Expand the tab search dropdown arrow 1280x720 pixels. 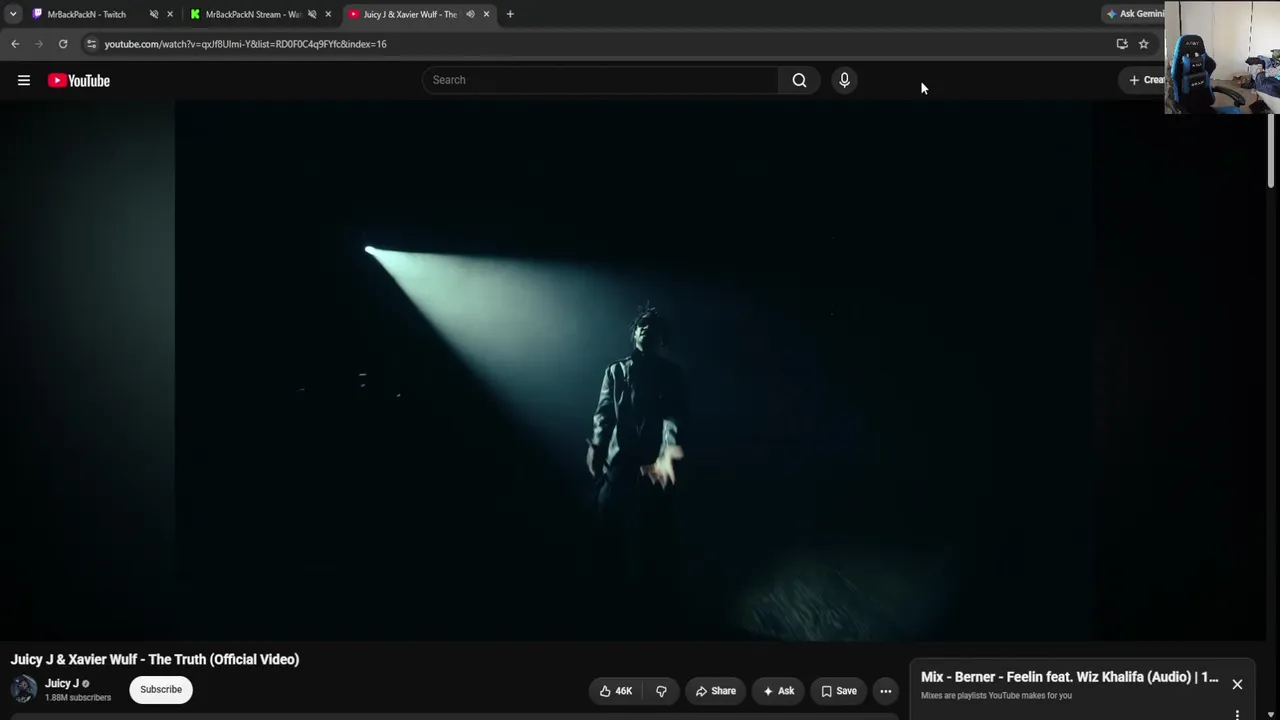point(13,14)
